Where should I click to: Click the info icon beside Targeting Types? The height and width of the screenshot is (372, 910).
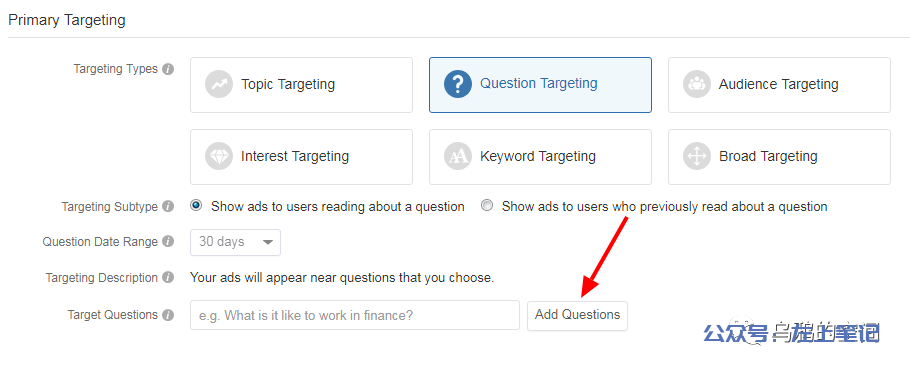pyautogui.click(x=168, y=69)
